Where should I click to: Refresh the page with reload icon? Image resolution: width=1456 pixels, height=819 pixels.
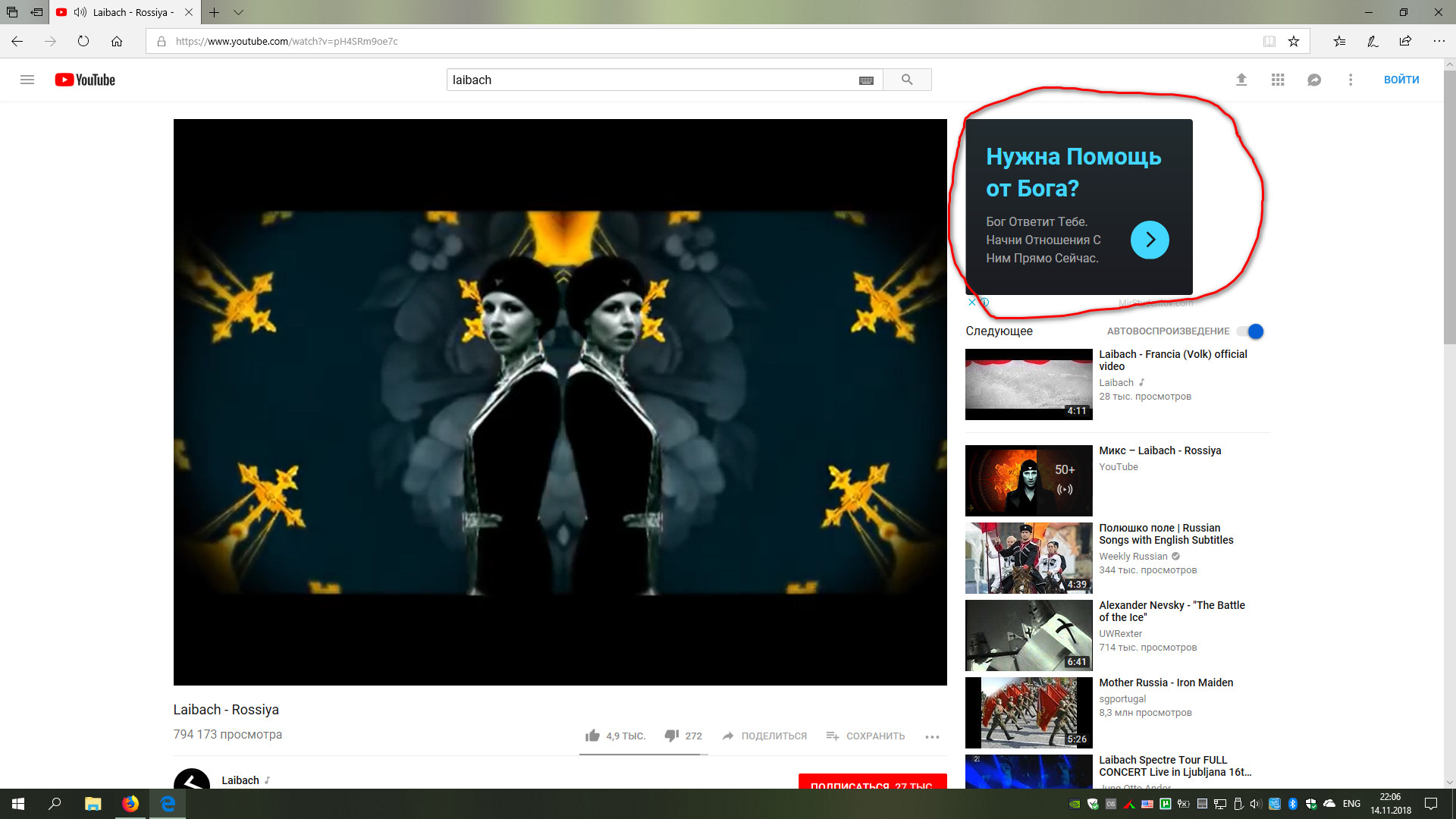(x=83, y=41)
